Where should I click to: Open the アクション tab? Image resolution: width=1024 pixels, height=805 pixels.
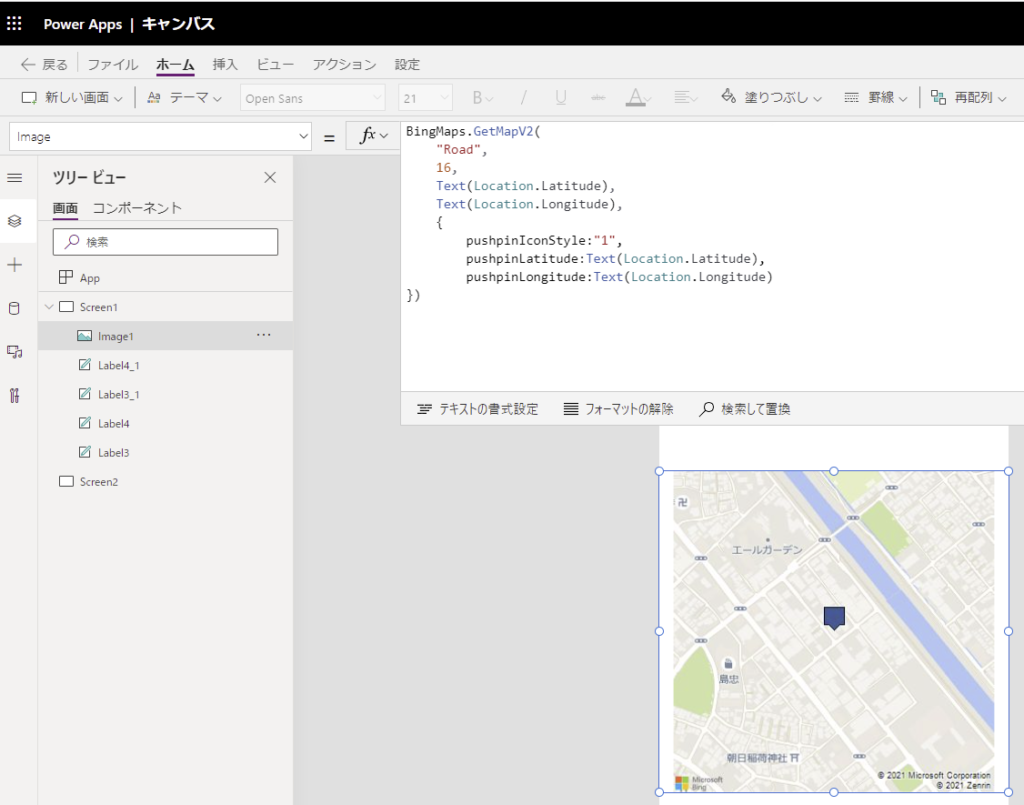coord(344,65)
